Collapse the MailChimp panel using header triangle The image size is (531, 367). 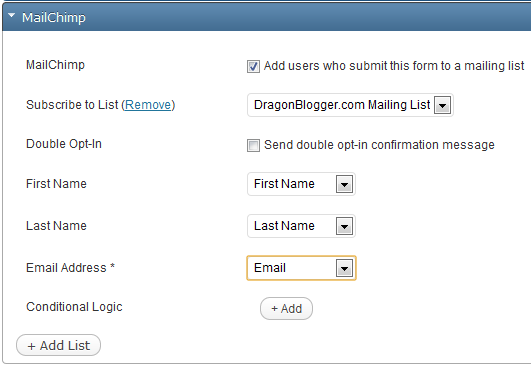pos(12,15)
